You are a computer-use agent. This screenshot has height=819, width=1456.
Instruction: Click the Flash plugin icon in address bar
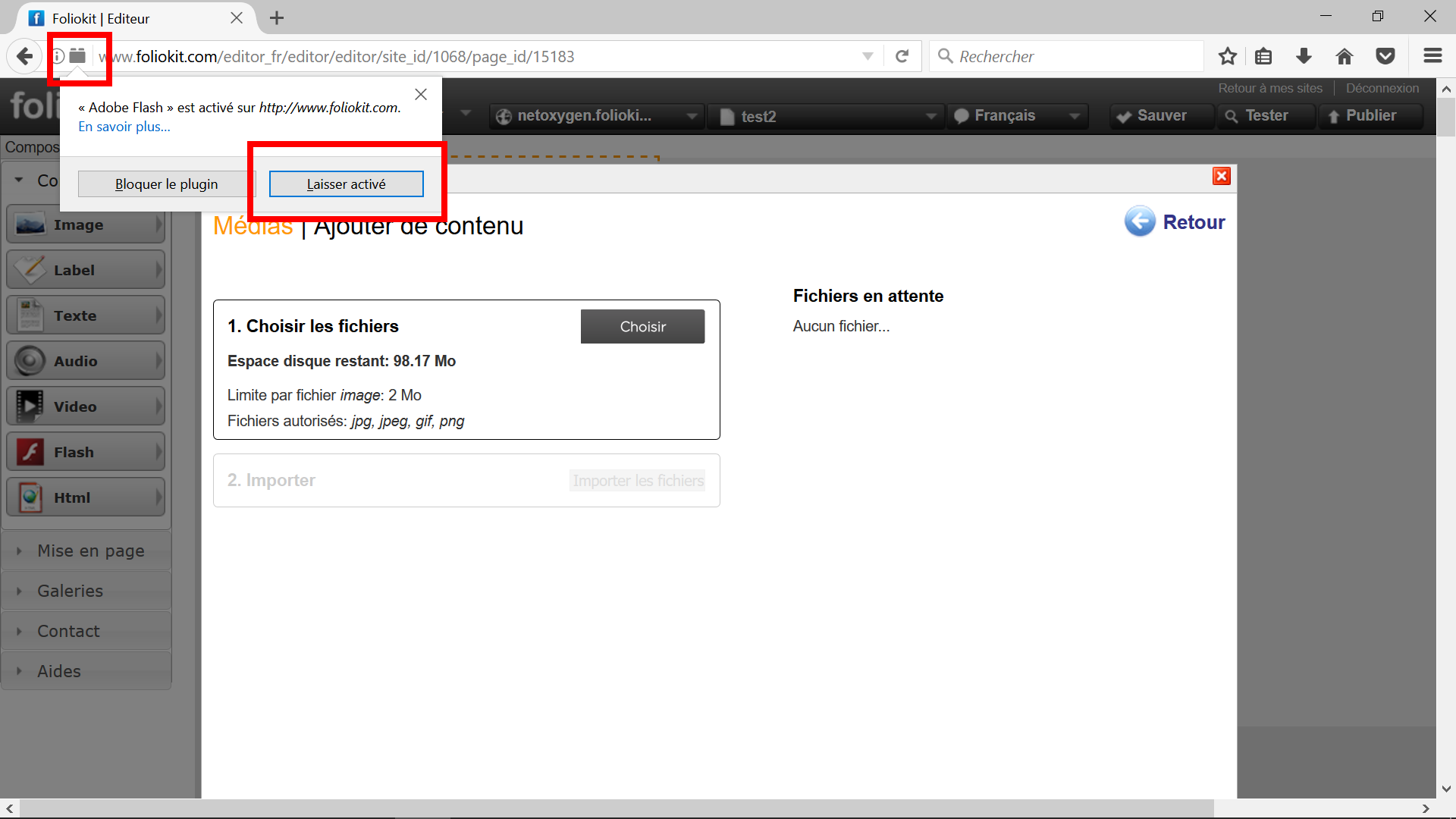[77, 56]
